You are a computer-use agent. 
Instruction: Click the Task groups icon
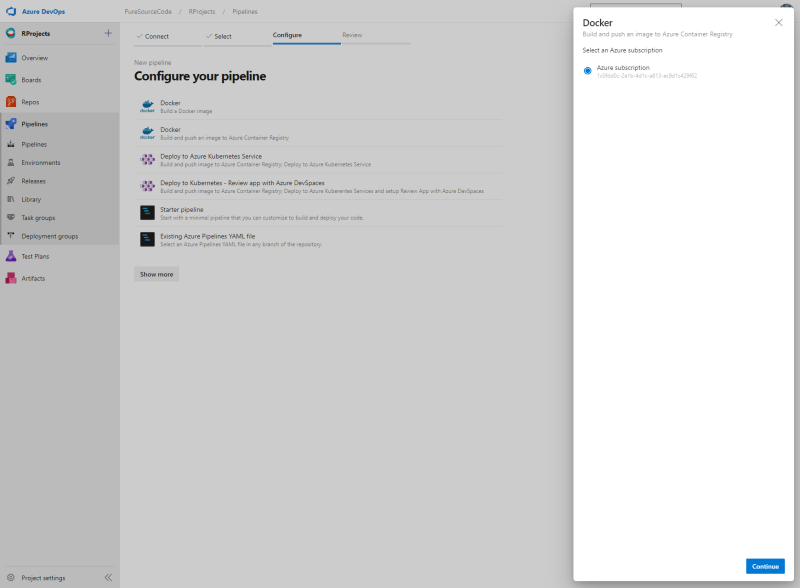click(x=11, y=217)
